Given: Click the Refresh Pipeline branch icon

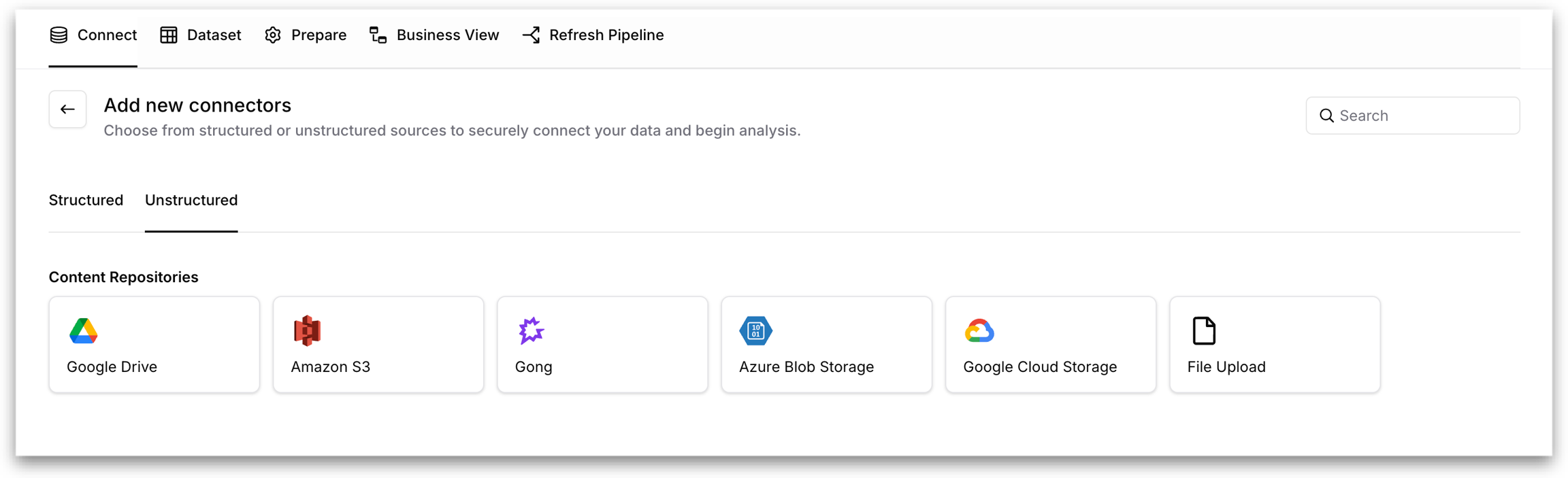Looking at the screenshot, I should [532, 35].
